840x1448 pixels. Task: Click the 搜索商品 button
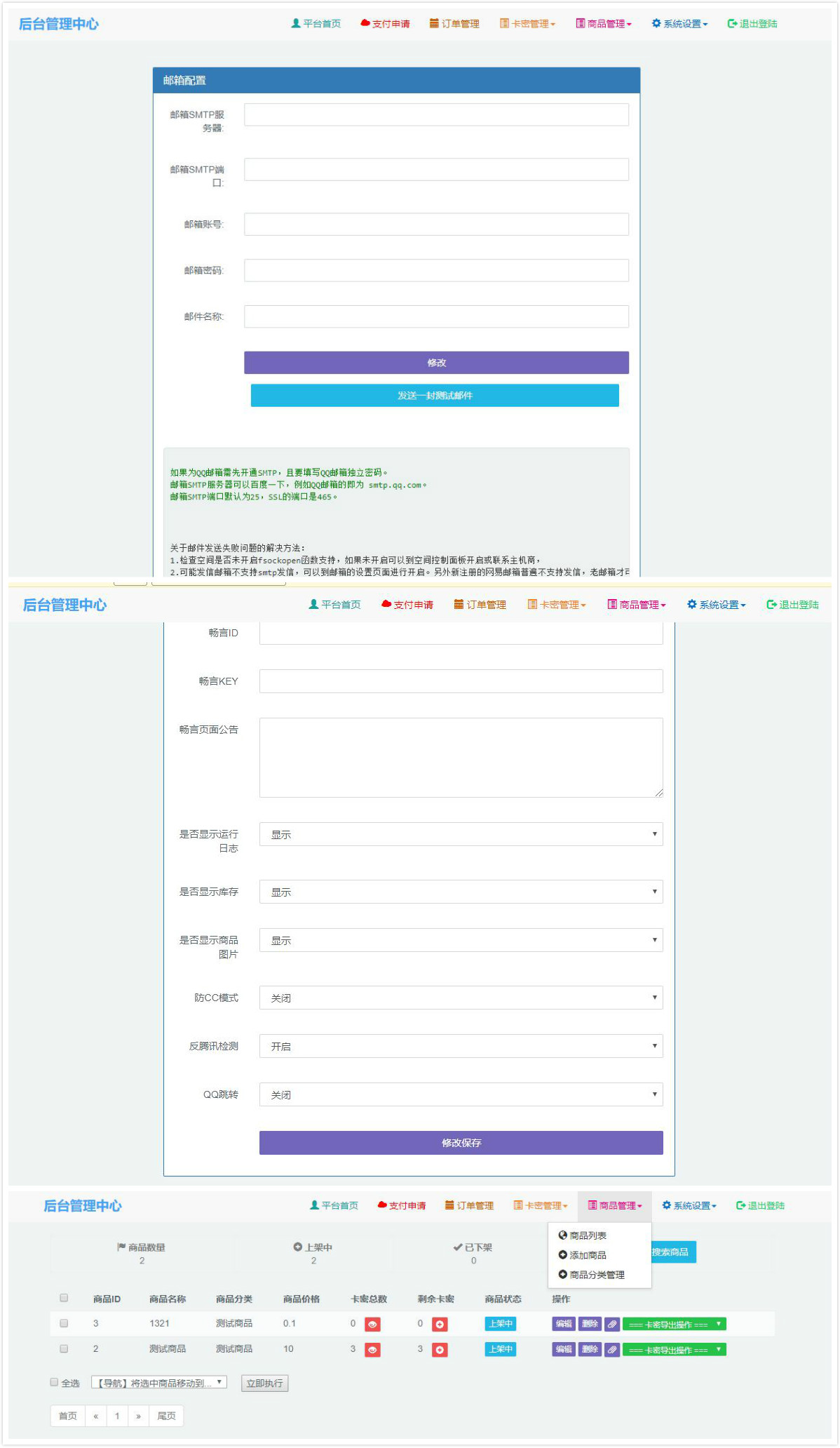672,1252
